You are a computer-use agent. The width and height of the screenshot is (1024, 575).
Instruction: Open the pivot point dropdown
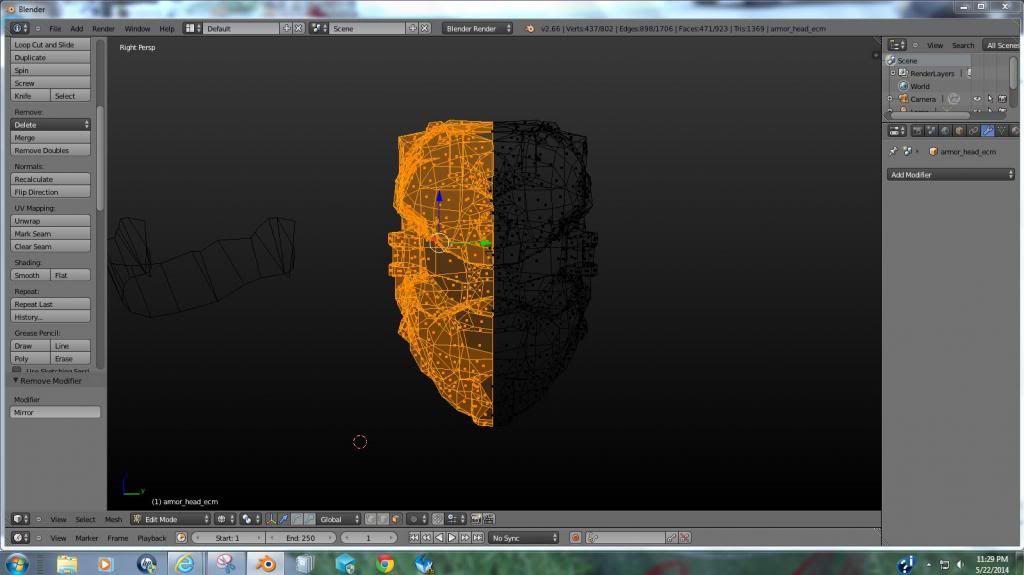[250, 519]
